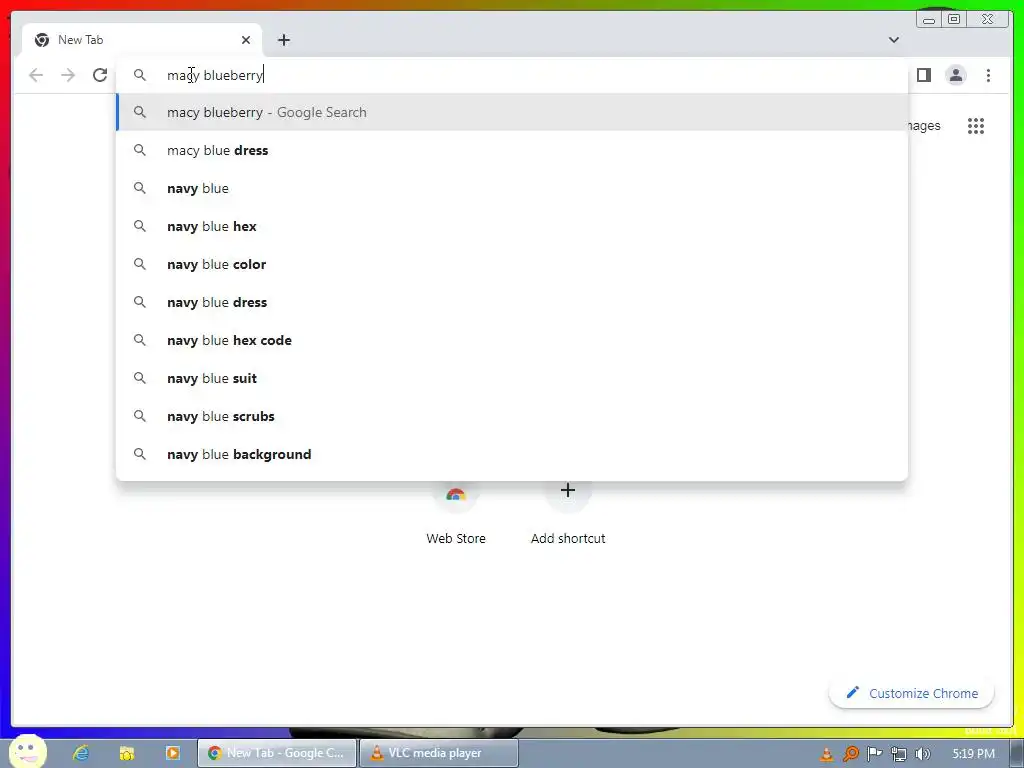Select the New Tab browser tab

click(x=142, y=40)
